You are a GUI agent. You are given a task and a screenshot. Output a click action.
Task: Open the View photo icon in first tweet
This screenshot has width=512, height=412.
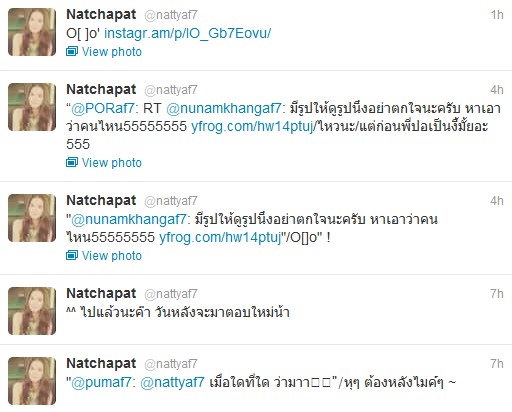(x=72, y=51)
